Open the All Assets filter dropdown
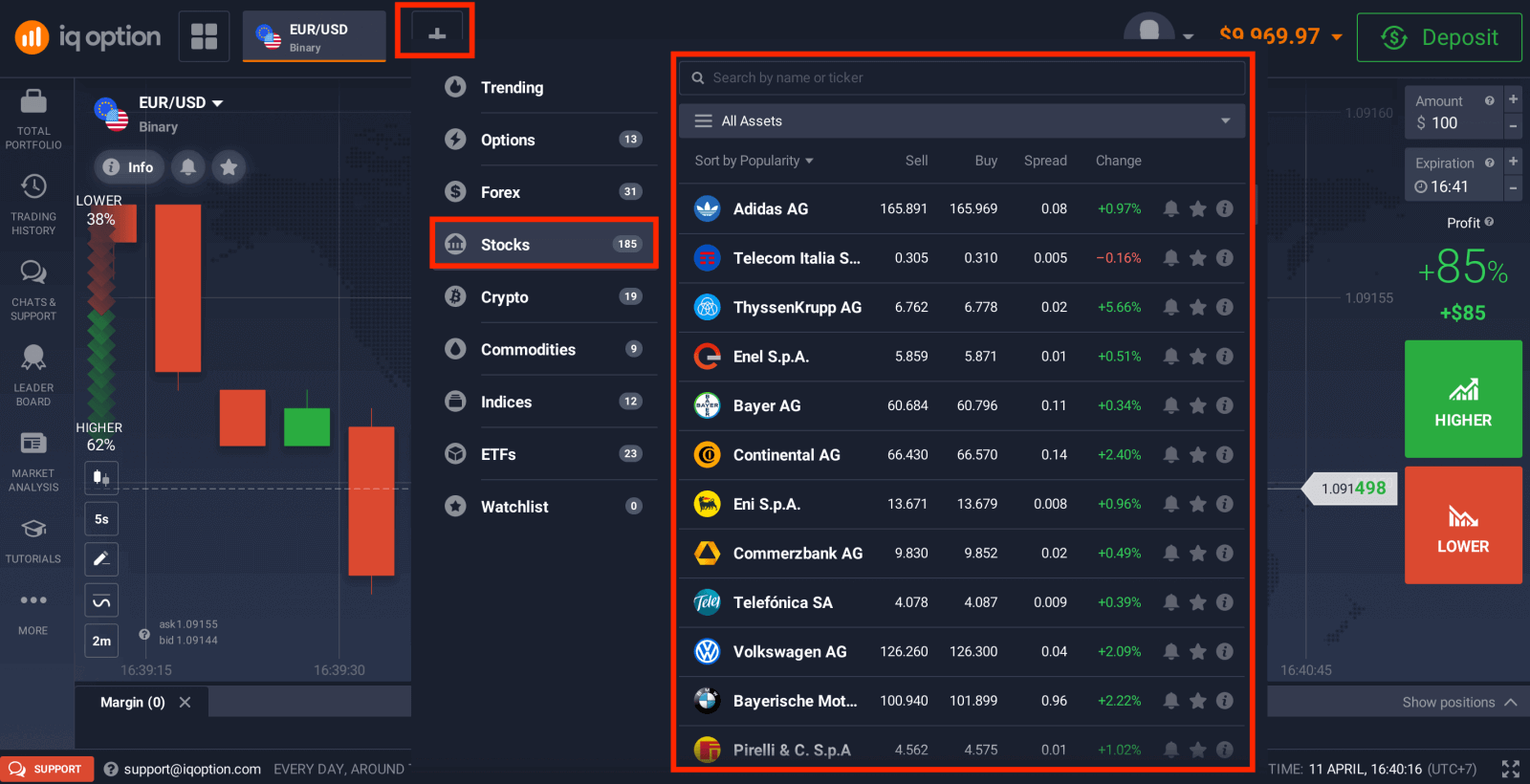The width and height of the screenshot is (1530, 784). pos(962,120)
